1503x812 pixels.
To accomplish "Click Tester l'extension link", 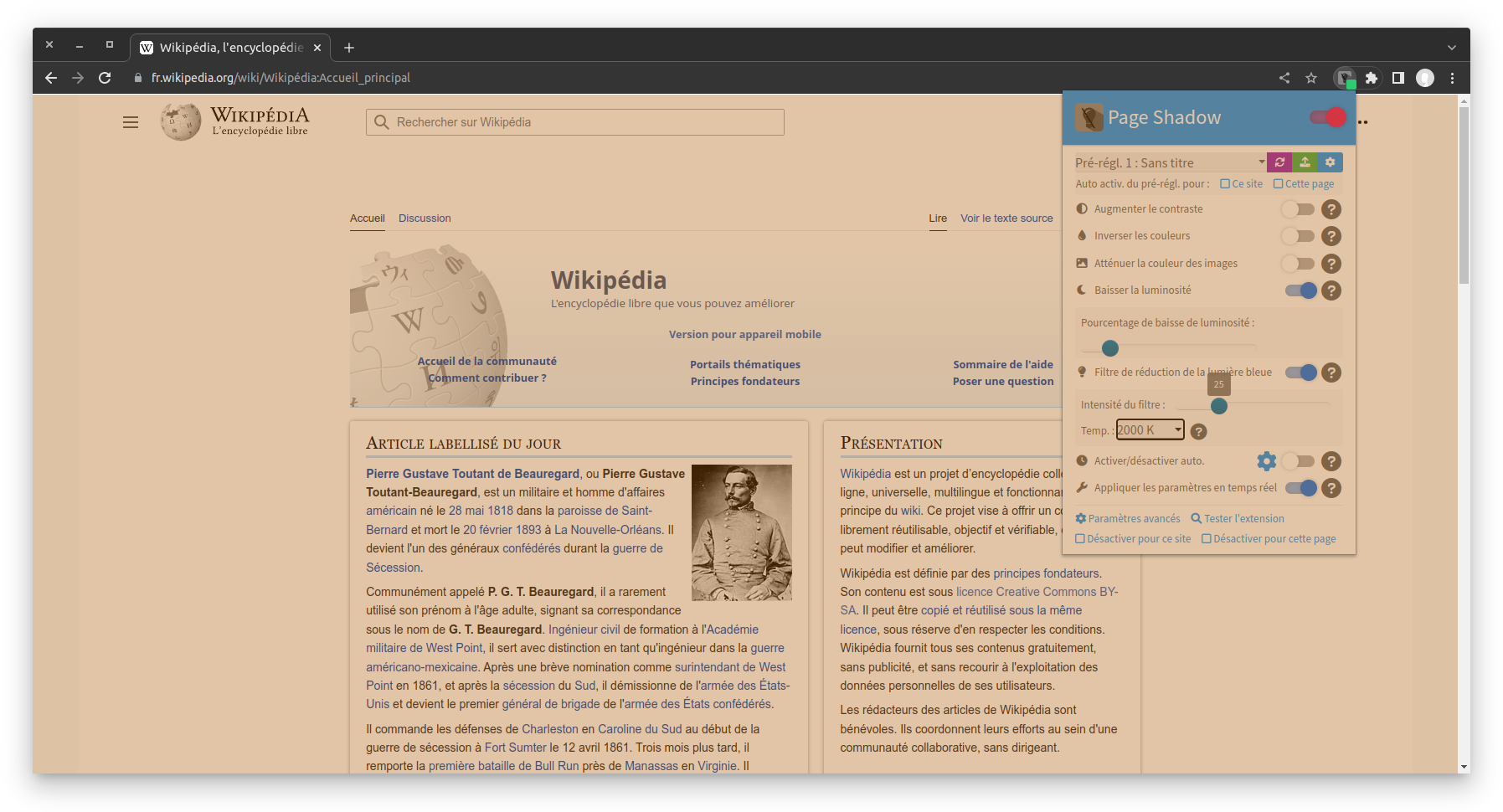I will point(1238,519).
